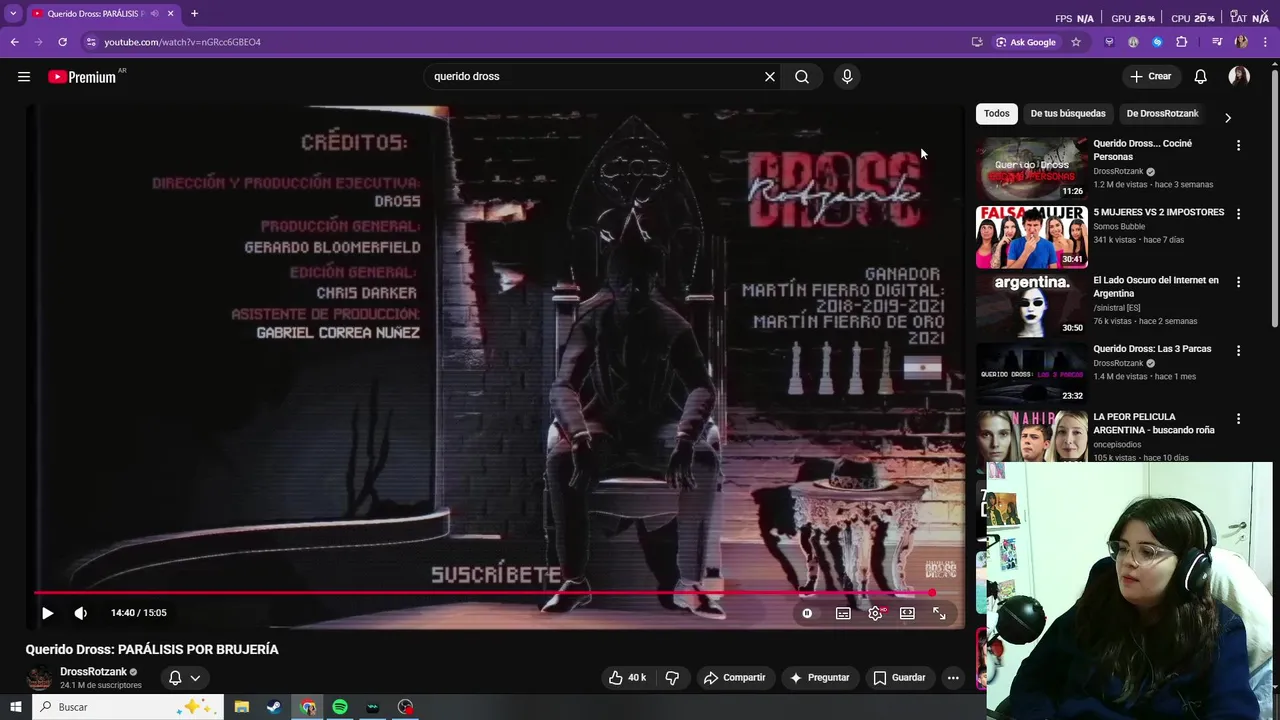Open Chrome three-dot menu
Image resolution: width=1280 pixels, height=720 pixels.
click(1265, 42)
